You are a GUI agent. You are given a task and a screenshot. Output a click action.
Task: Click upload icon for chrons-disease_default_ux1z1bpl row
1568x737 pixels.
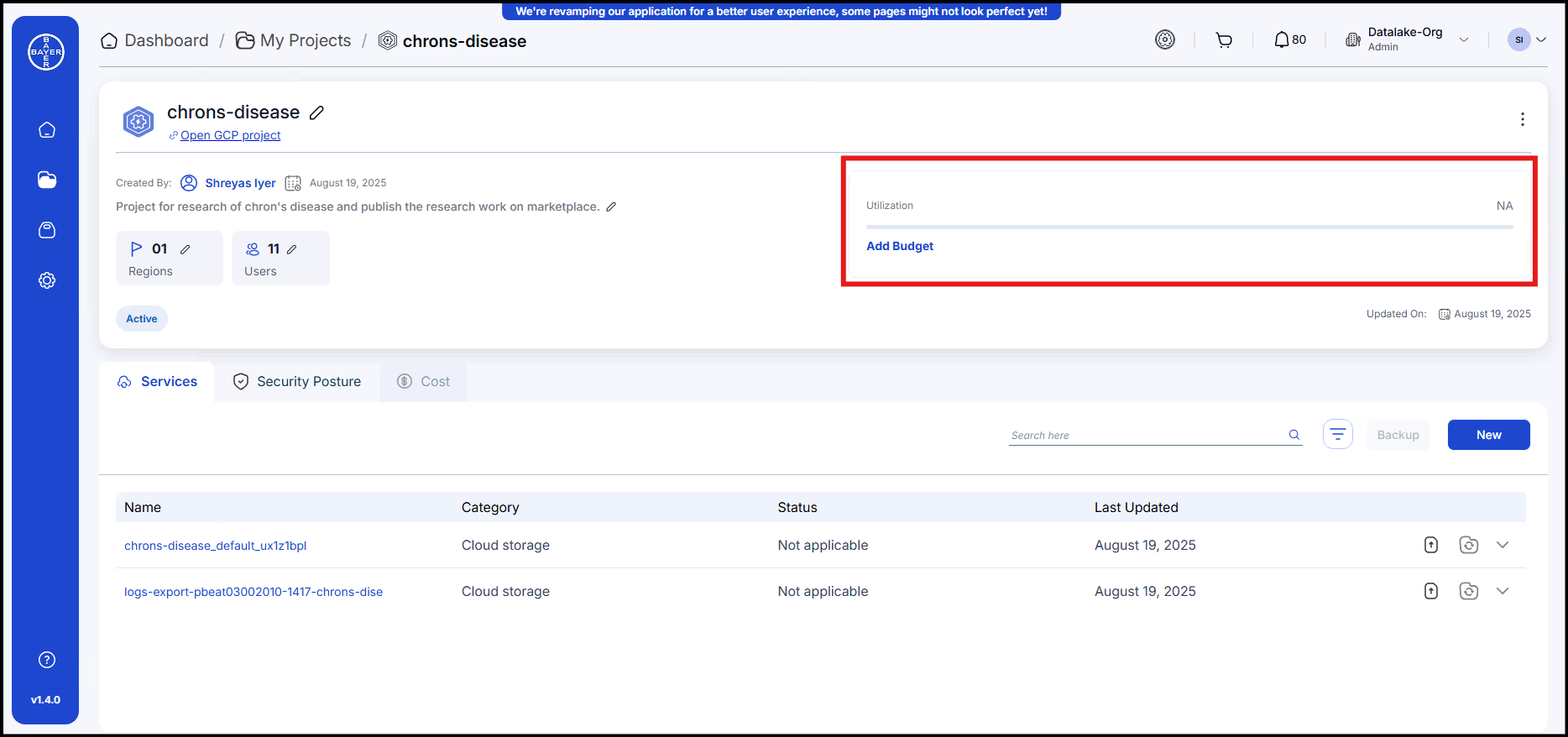pyautogui.click(x=1431, y=545)
